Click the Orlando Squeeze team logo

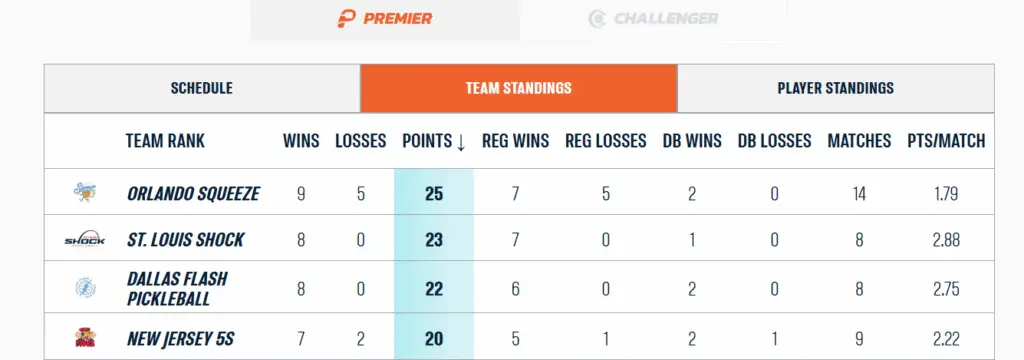(x=85, y=193)
